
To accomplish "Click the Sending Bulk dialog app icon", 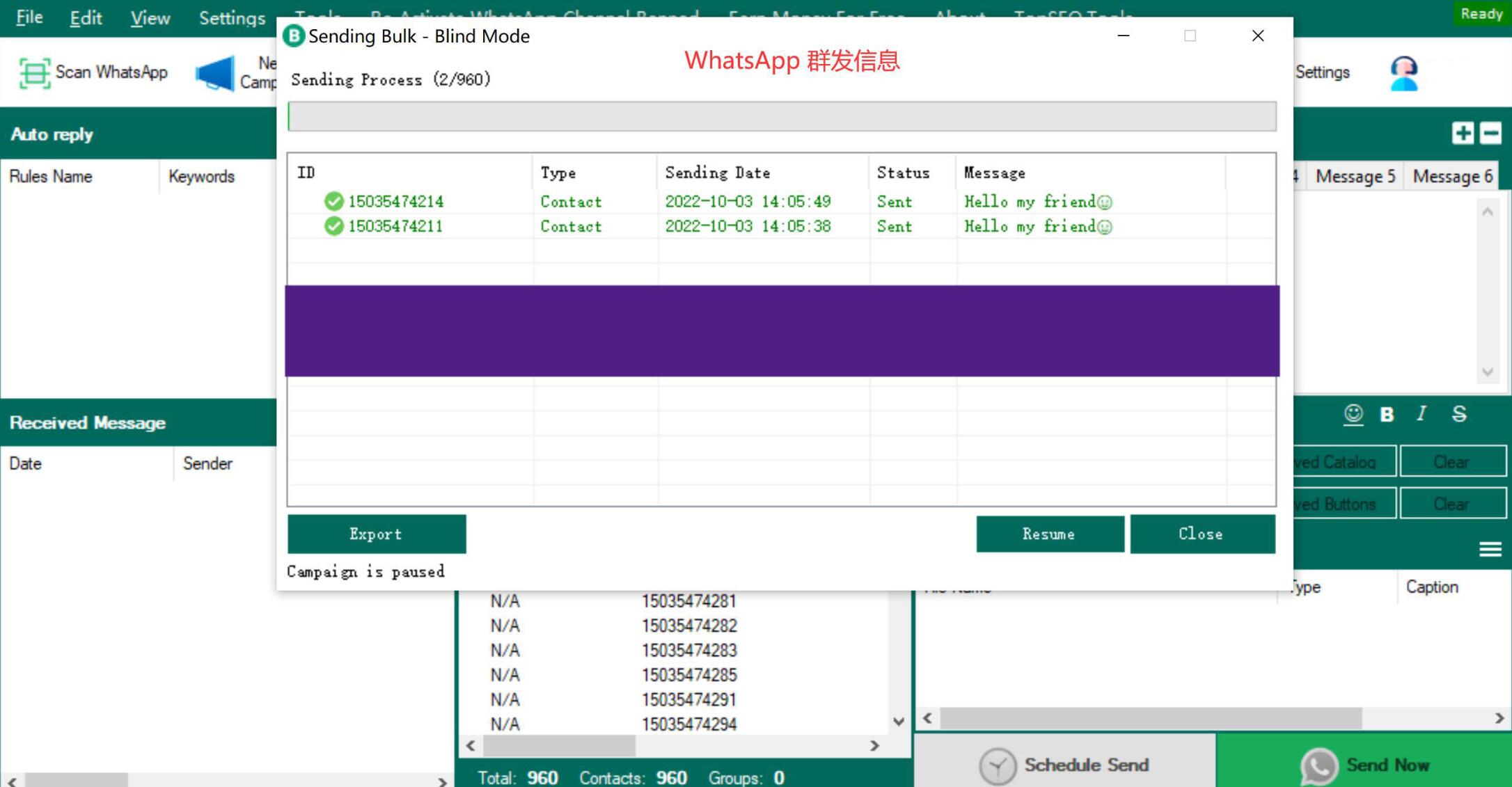I will coord(293,35).
